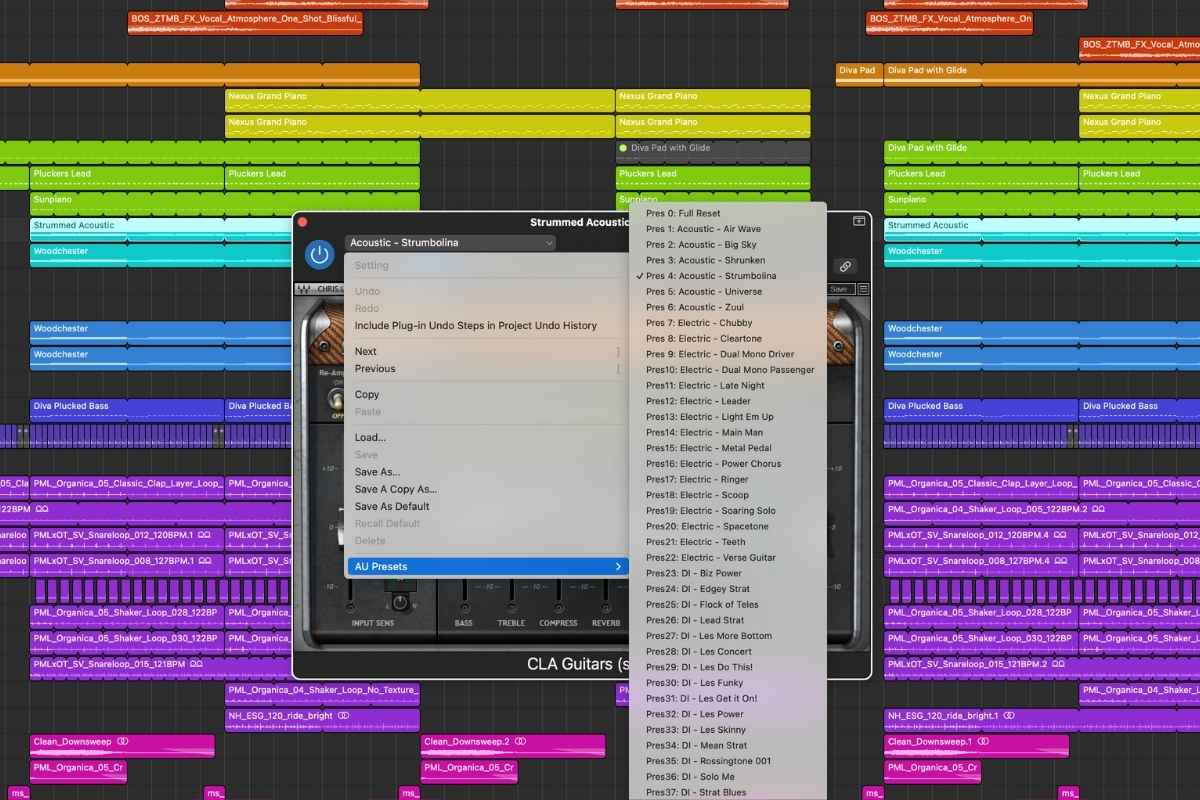
Task: Select Pres20: Electric - Spacetone
Action: click(x=727, y=527)
